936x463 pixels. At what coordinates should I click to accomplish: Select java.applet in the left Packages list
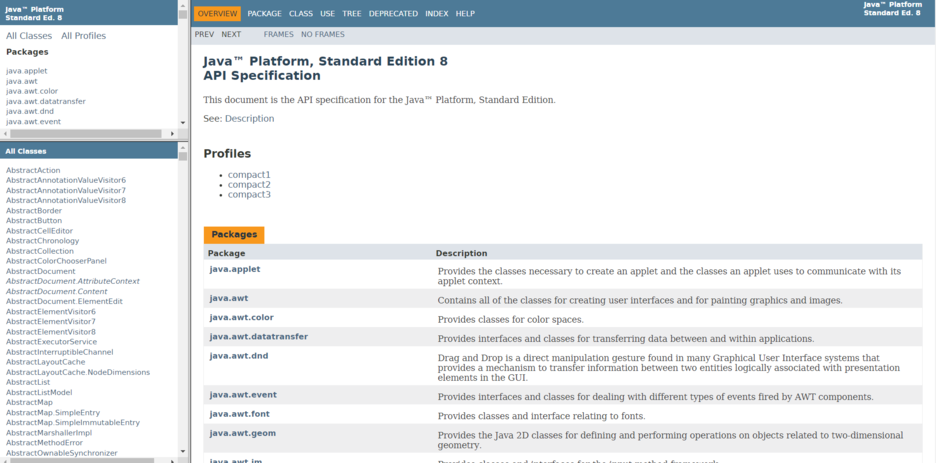(x=27, y=71)
